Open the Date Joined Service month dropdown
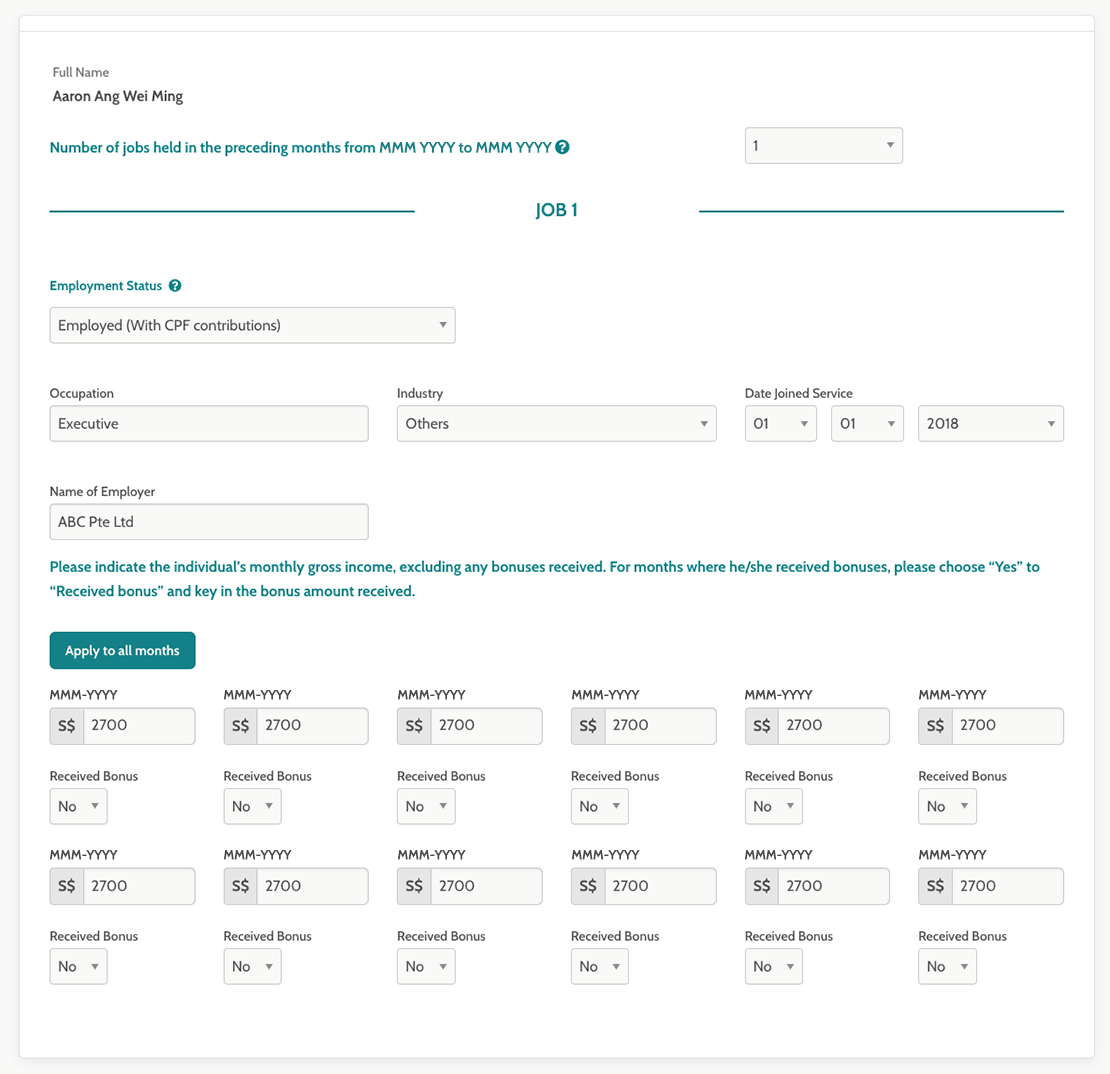Screen dimensions: 1110x1074 pyautogui.click(x=867, y=423)
